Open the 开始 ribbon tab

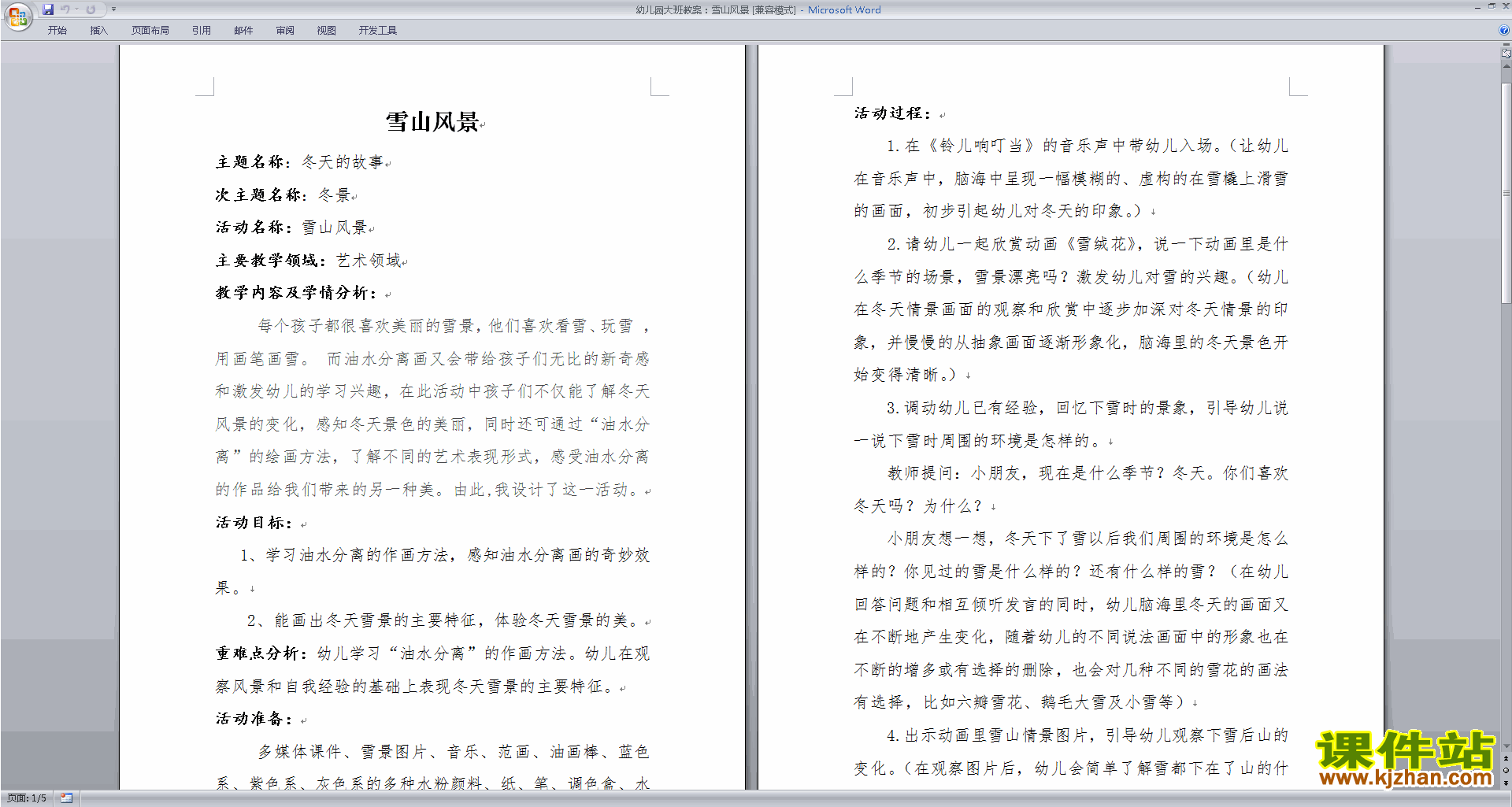coord(57,31)
